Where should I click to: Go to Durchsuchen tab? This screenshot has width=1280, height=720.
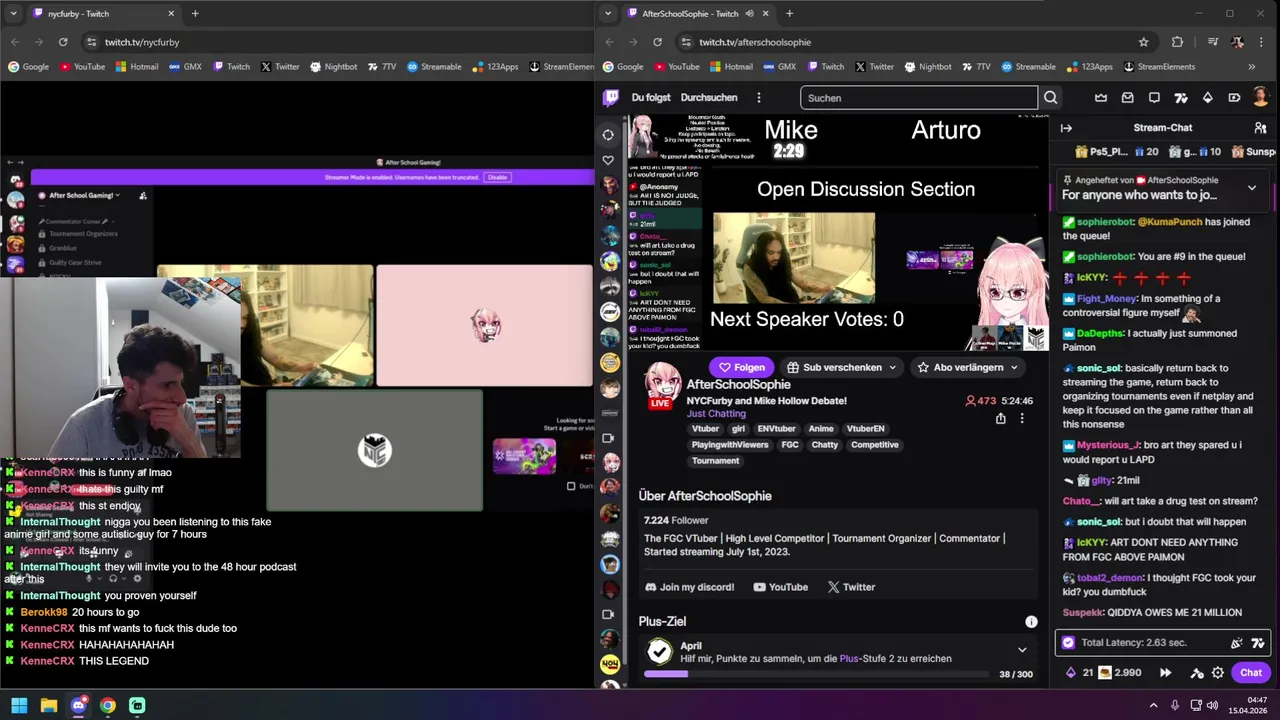point(709,98)
